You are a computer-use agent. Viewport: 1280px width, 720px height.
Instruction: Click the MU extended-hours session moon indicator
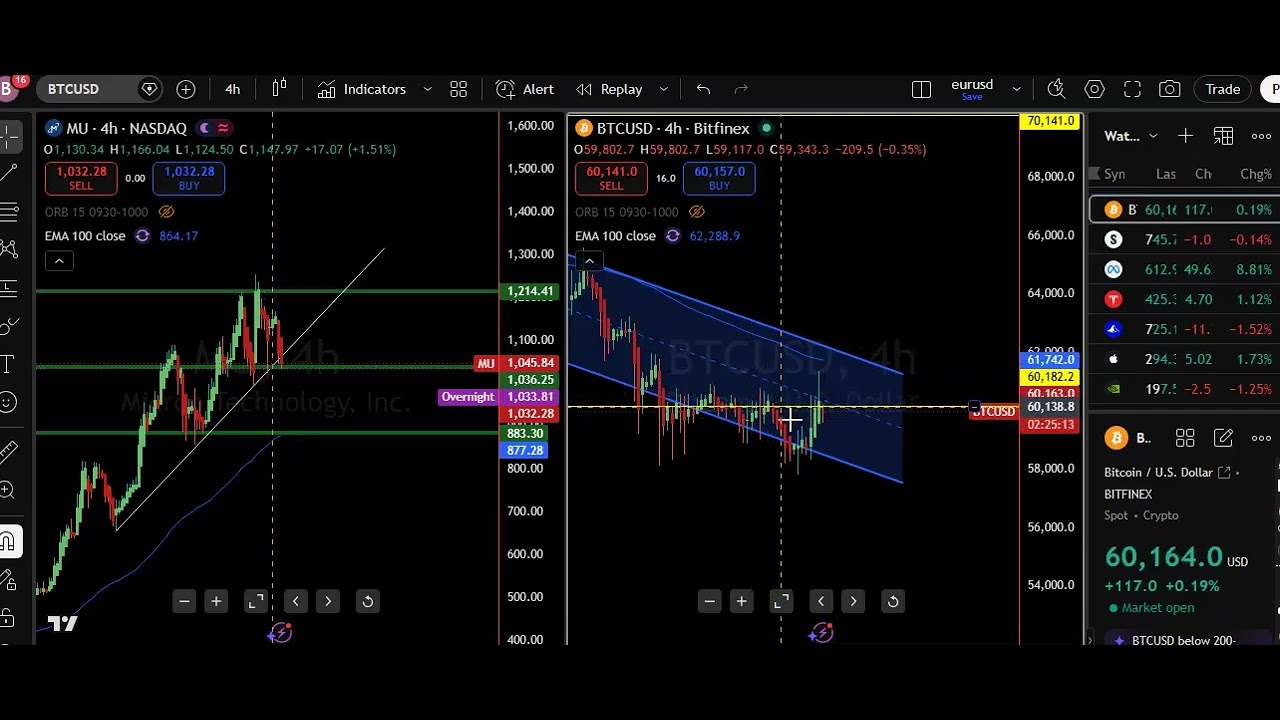(204, 128)
